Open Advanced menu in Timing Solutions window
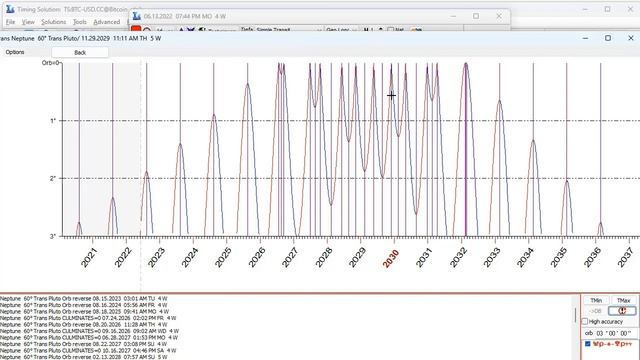The width and height of the screenshot is (640, 360). [x=107, y=22]
